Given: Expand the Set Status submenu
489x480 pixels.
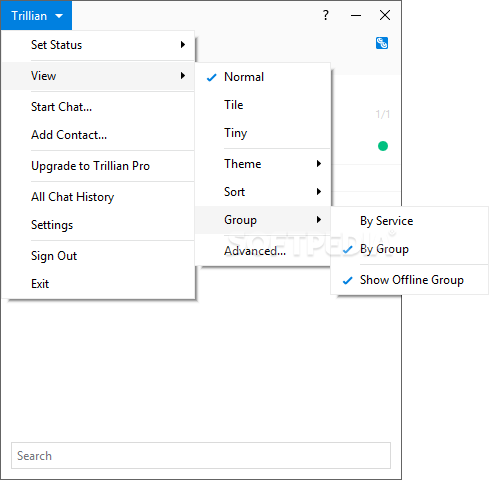Looking at the screenshot, I should (x=99, y=45).
